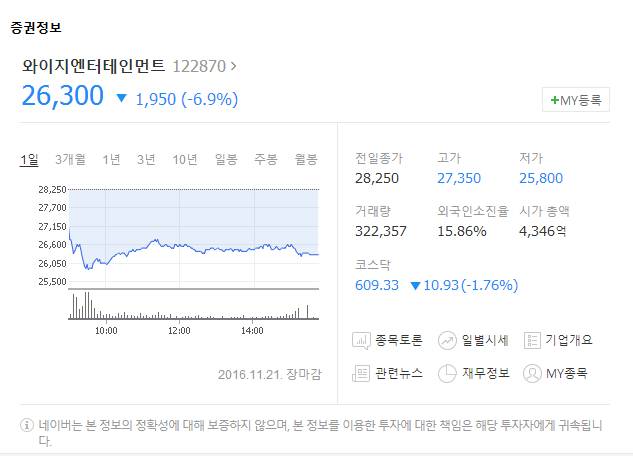Click the MY종목 person icon
This screenshot has width=633, height=456.
pyautogui.click(x=532, y=373)
